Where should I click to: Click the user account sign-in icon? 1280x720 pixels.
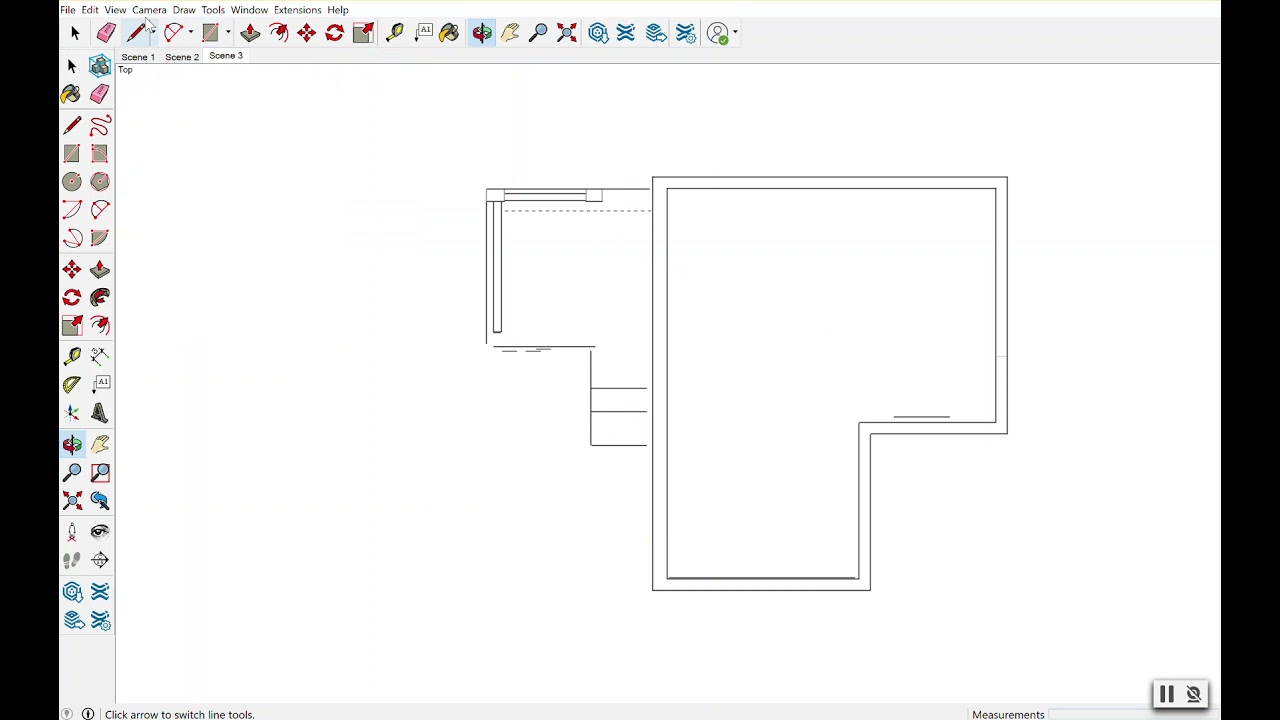pyautogui.click(x=717, y=33)
